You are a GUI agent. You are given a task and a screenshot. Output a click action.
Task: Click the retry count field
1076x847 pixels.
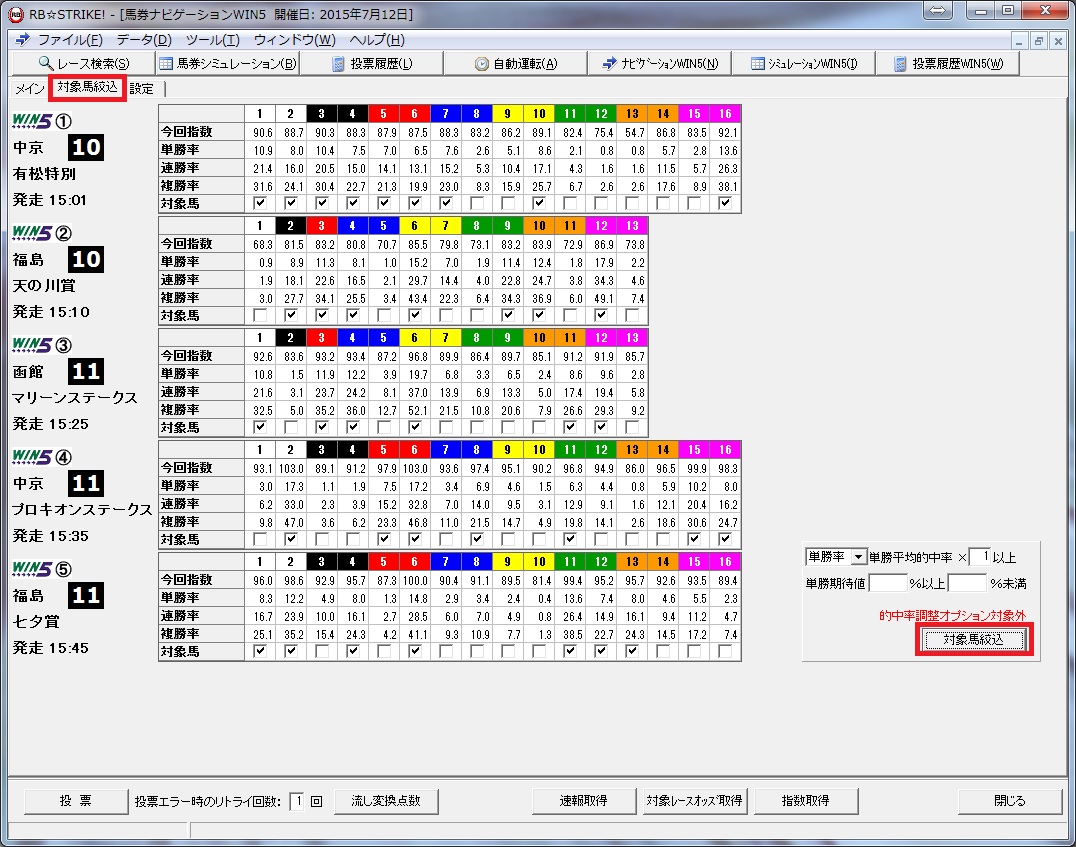pyautogui.click(x=297, y=801)
